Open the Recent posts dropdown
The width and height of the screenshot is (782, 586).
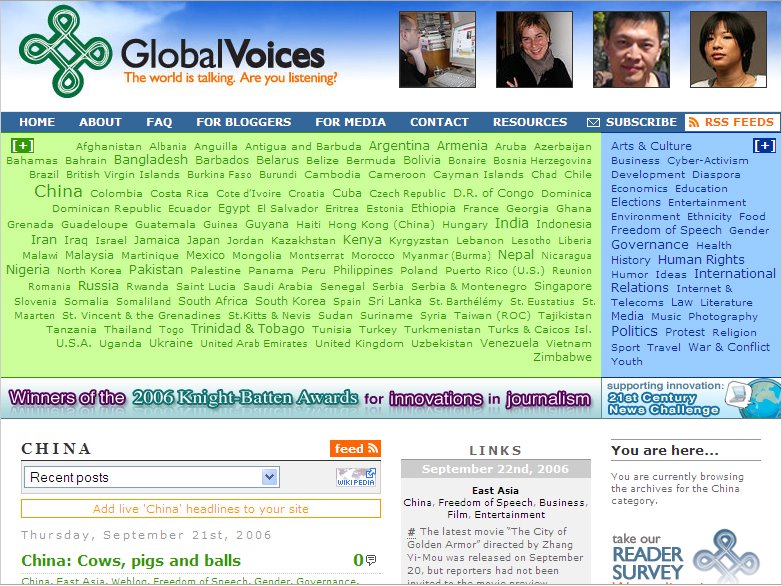[152, 477]
